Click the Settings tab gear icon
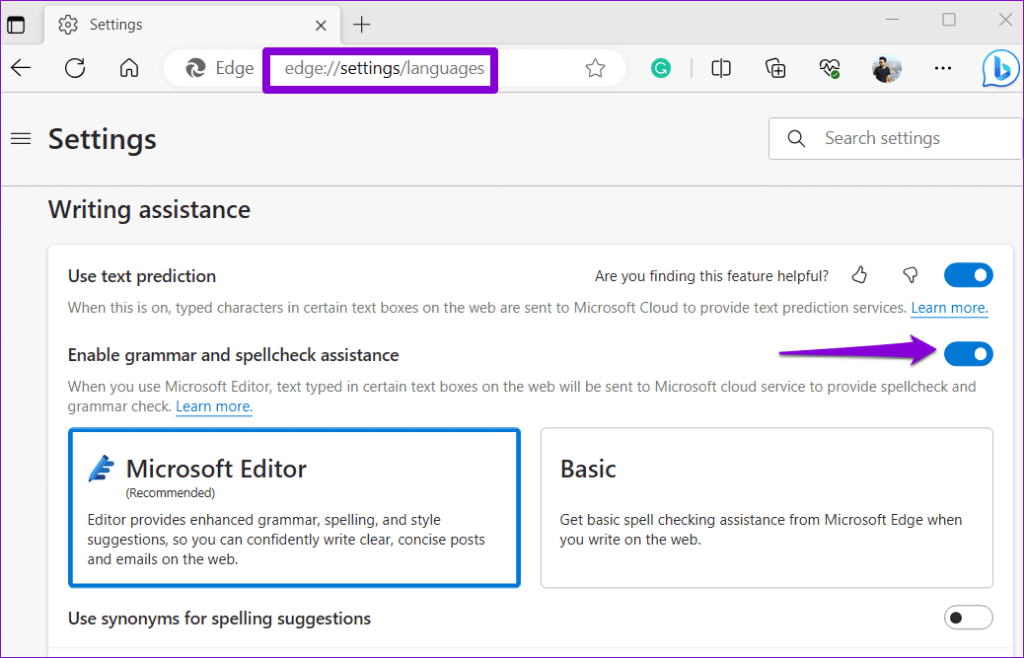Screen dimensions: 1024x658 [67, 25]
